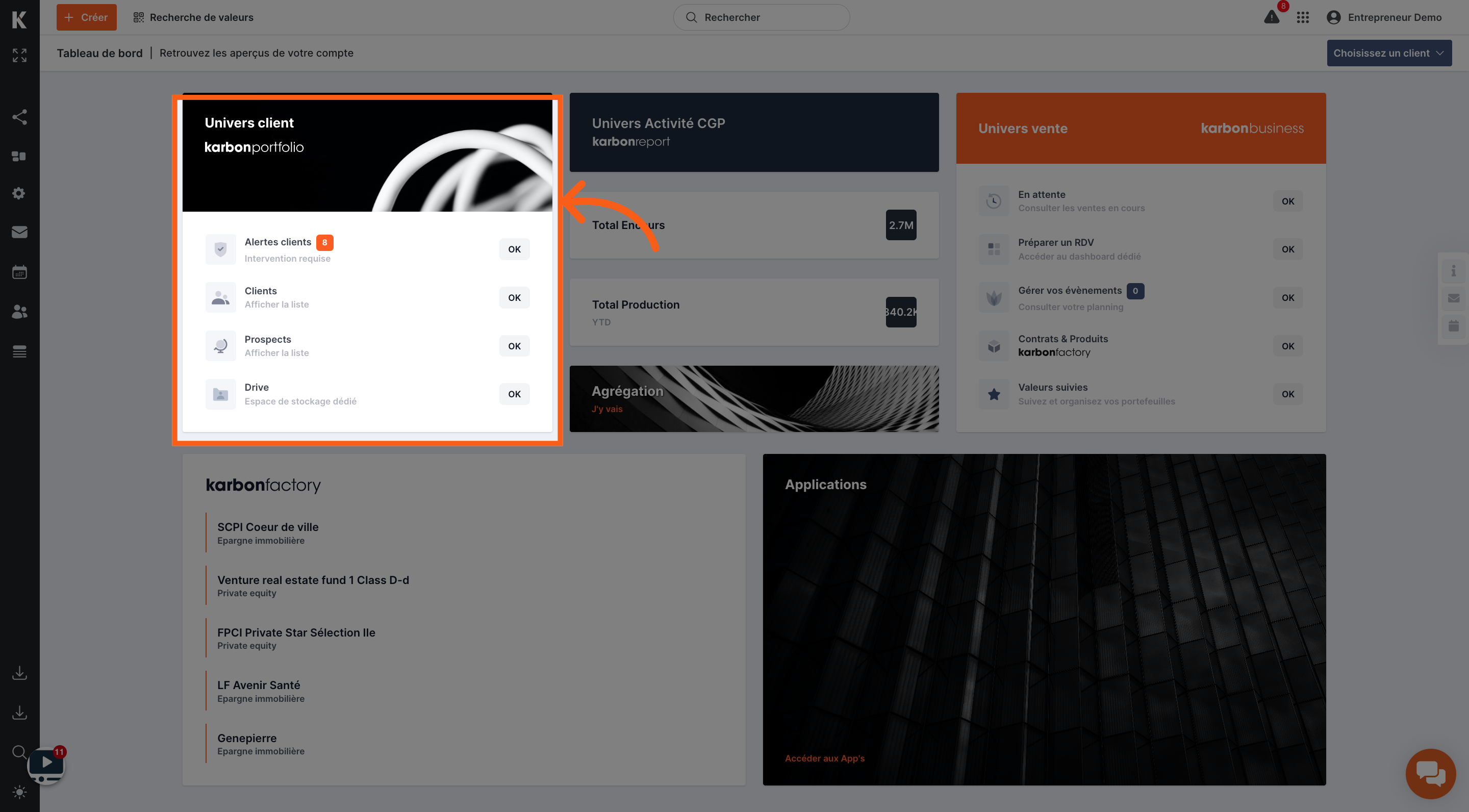Click OK for Alertes clients
The height and width of the screenshot is (812, 1469).
[x=514, y=249]
